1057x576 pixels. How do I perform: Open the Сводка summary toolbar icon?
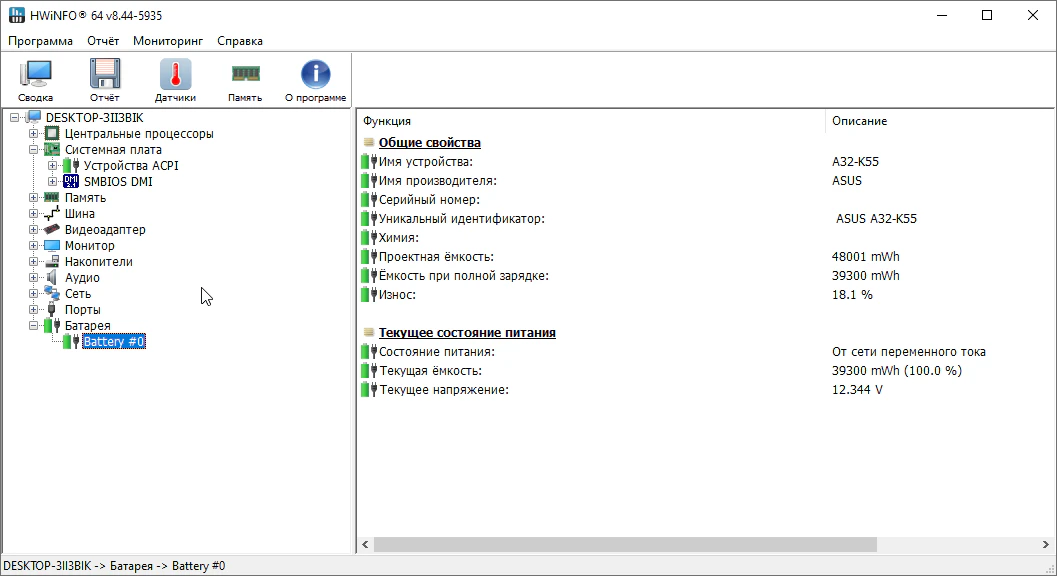pyautogui.click(x=35, y=79)
